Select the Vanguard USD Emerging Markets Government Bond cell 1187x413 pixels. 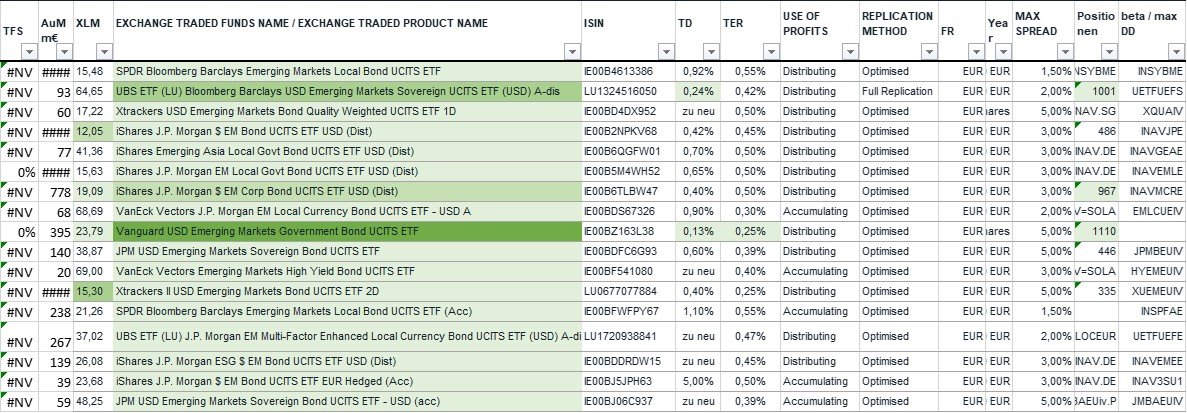click(x=345, y=231)
